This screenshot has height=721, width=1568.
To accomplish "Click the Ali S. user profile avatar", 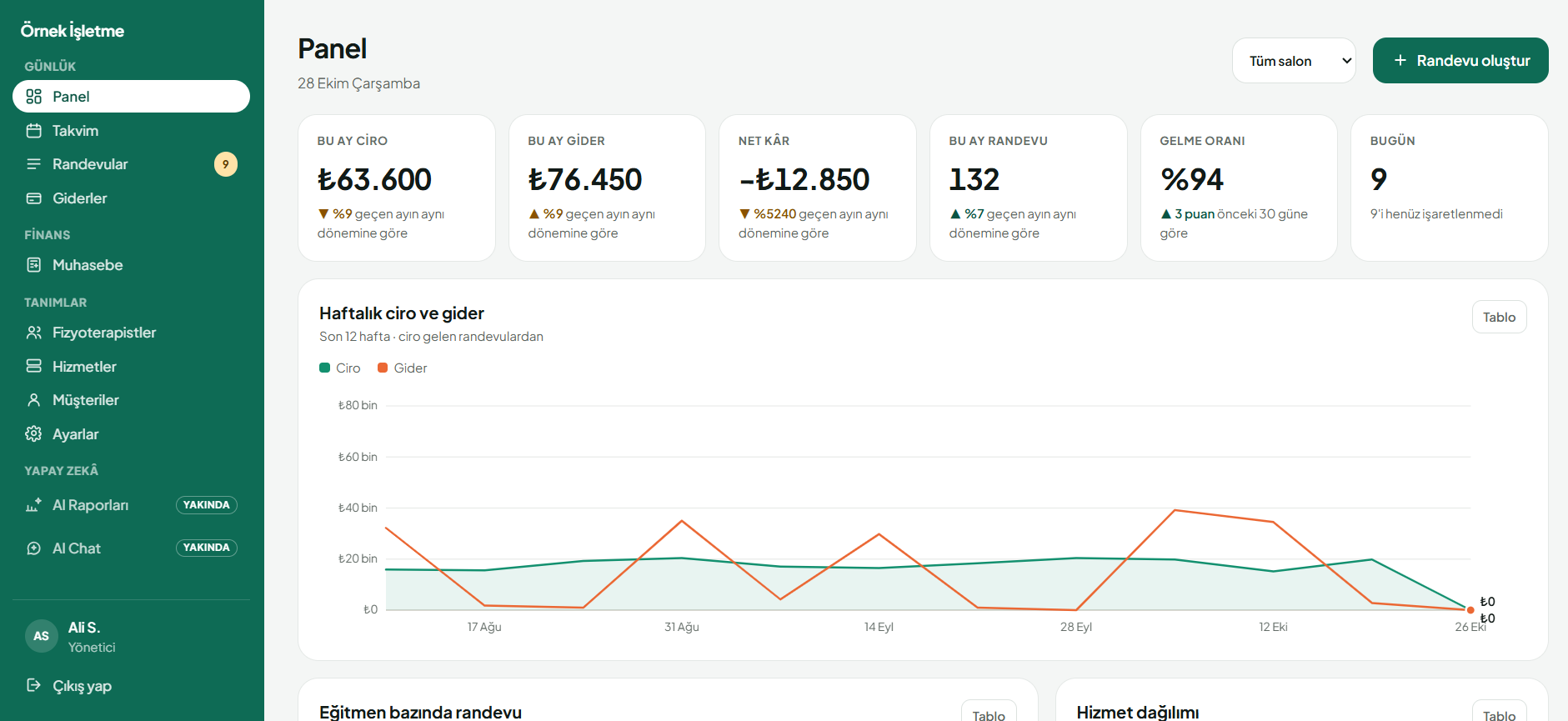I will pos(42,636).
